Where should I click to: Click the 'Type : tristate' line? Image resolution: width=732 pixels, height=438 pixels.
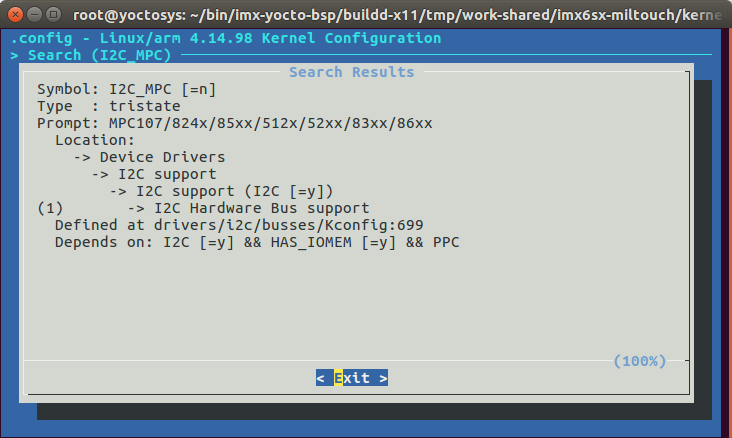click(109, 106)
